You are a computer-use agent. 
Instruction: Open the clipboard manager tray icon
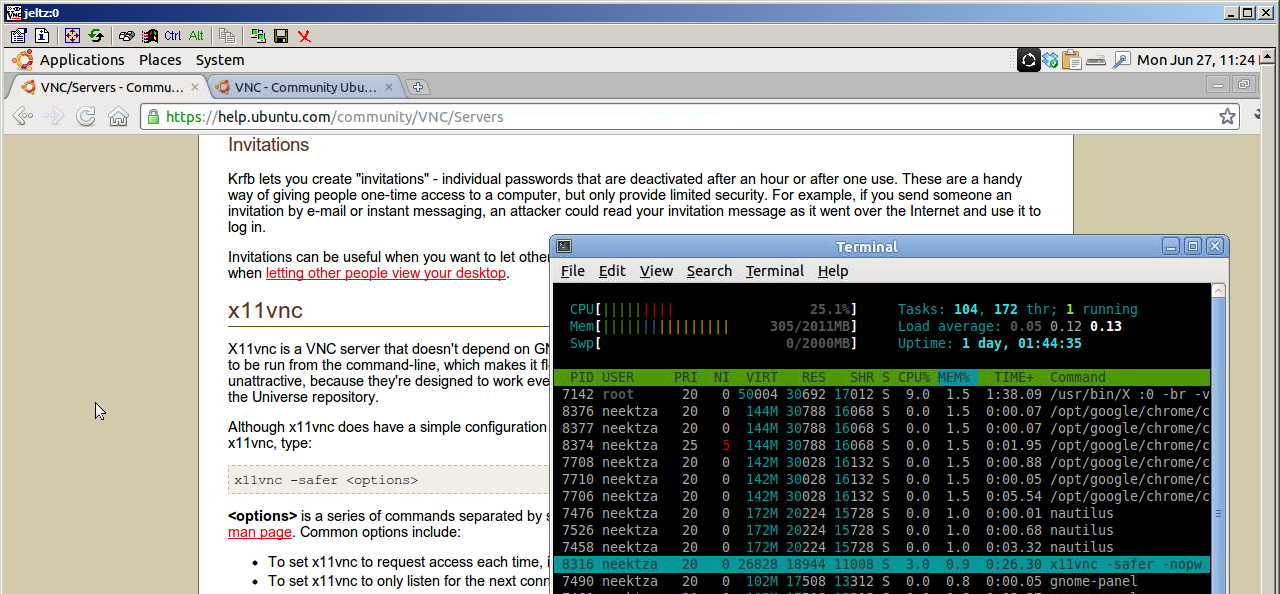(1072, 60)
